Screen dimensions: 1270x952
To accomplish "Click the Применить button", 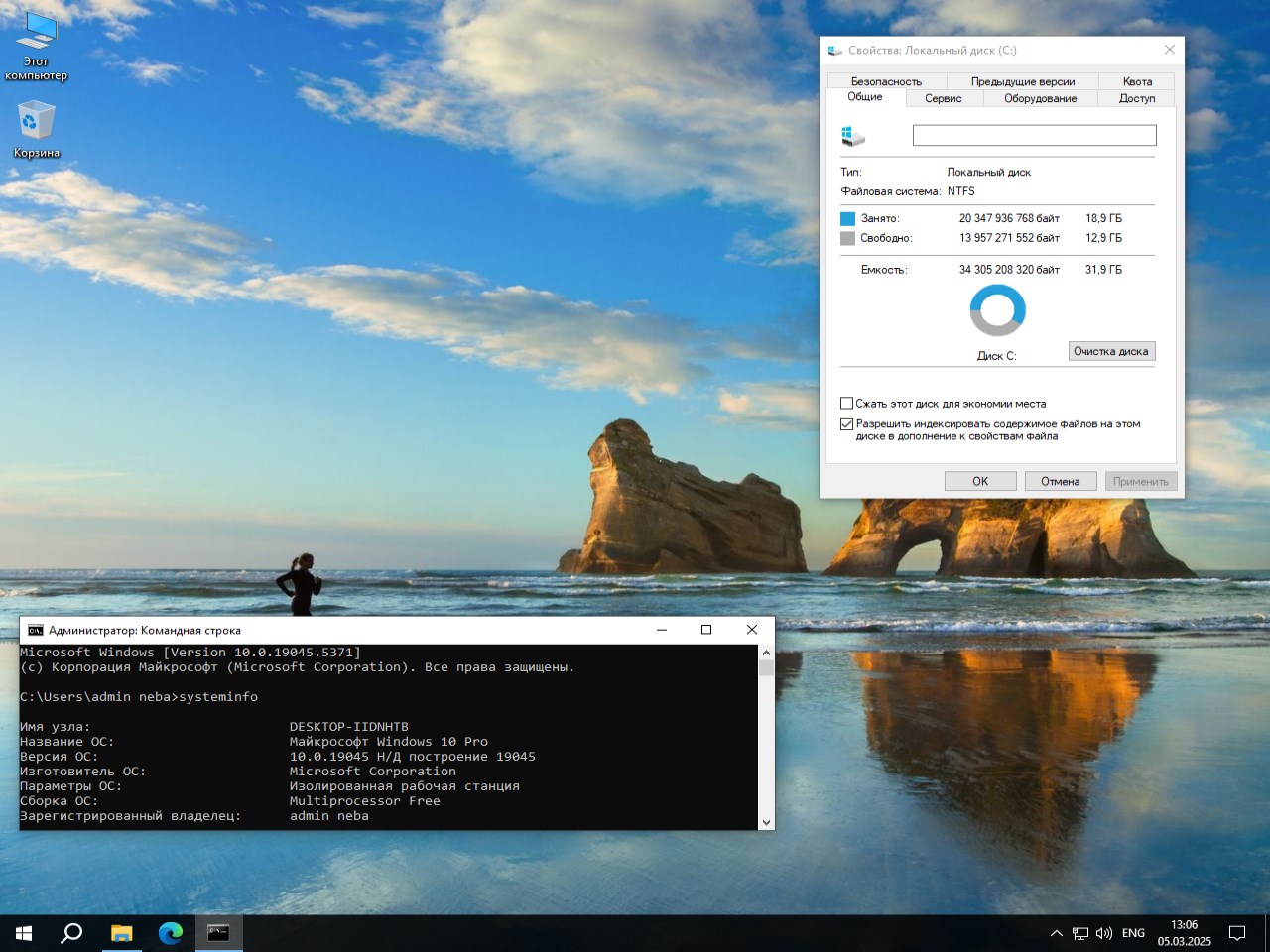I will point(1140,481).
